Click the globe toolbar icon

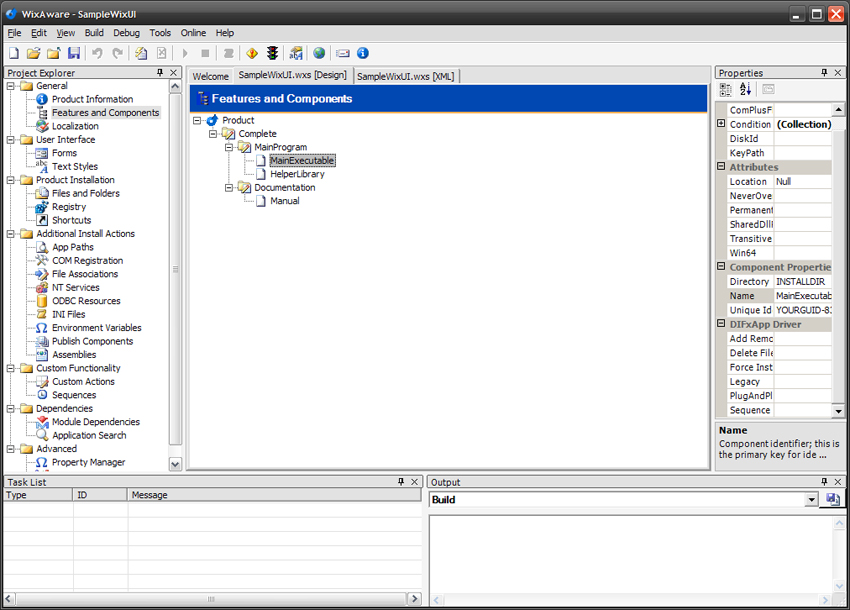319,53
